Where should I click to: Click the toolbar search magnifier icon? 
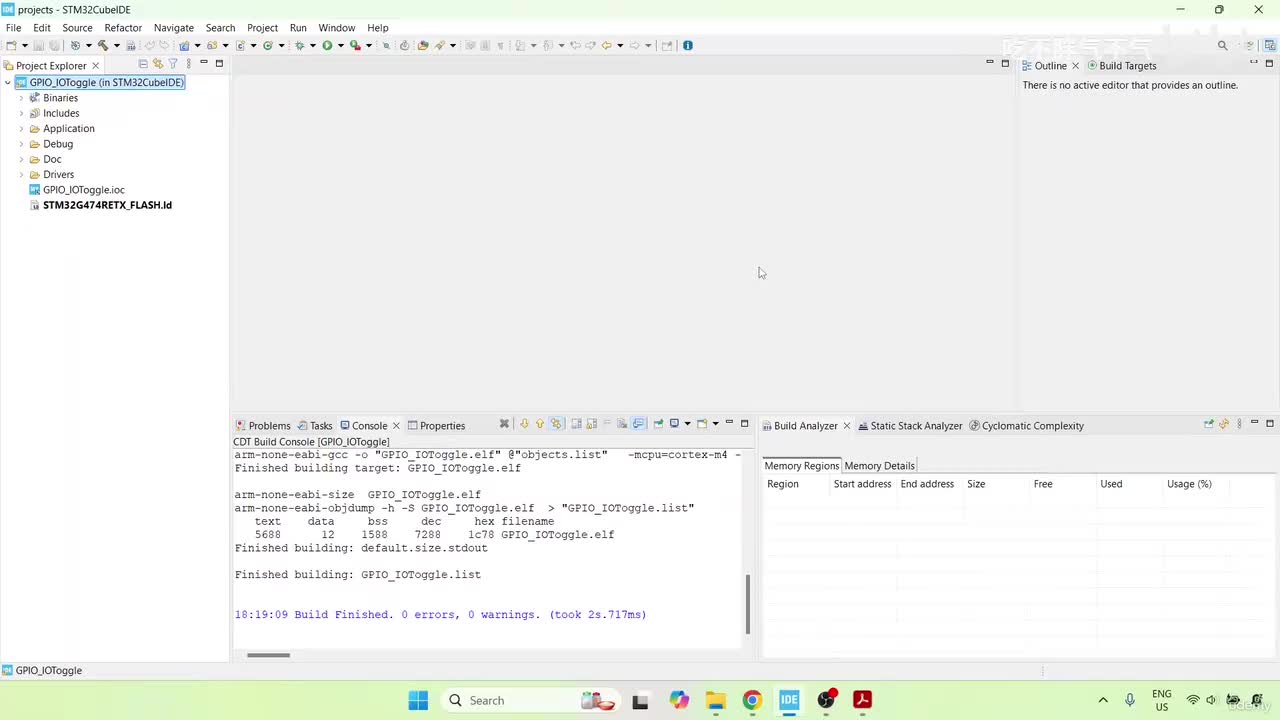click(x=1222, y=45)
